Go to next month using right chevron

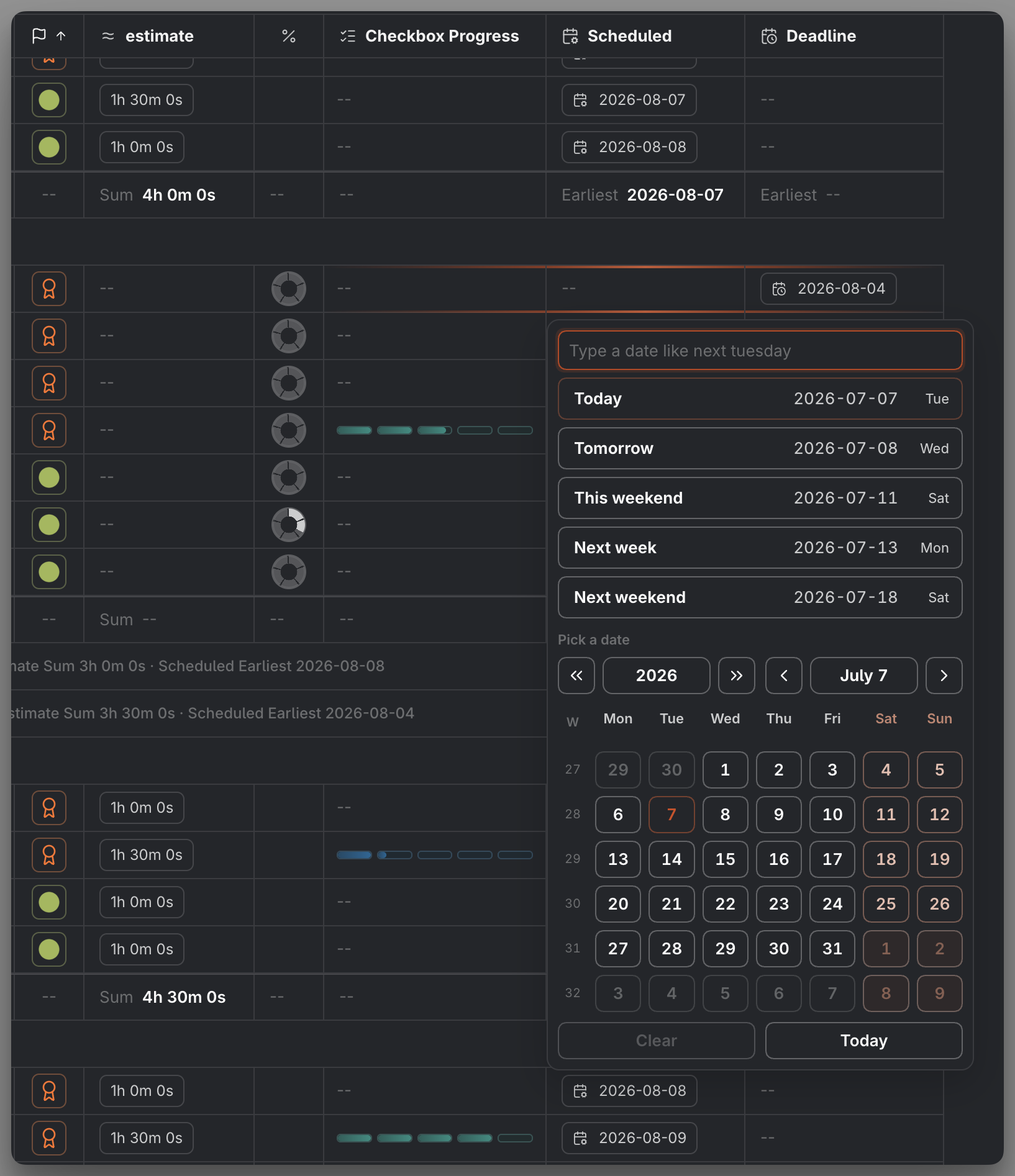944,676
